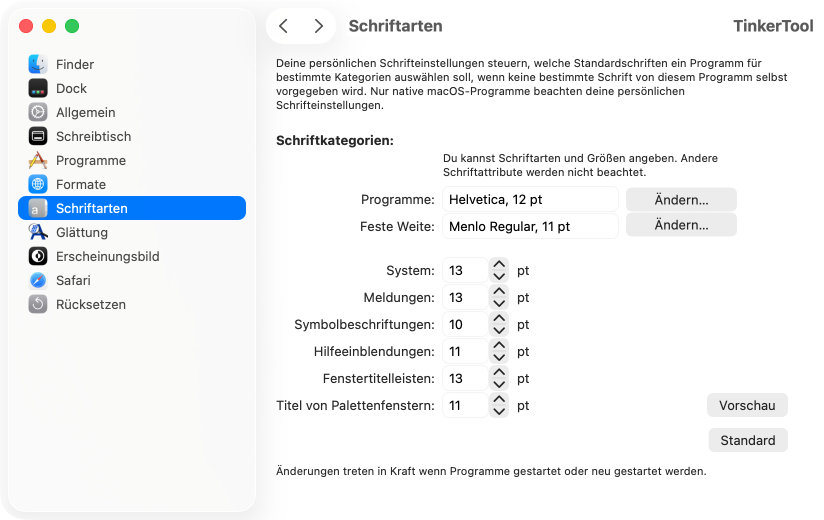Viewport: 824px width, 520px height.
Task: Click Ändern for Feste Weite font
Action: [681, 225]
